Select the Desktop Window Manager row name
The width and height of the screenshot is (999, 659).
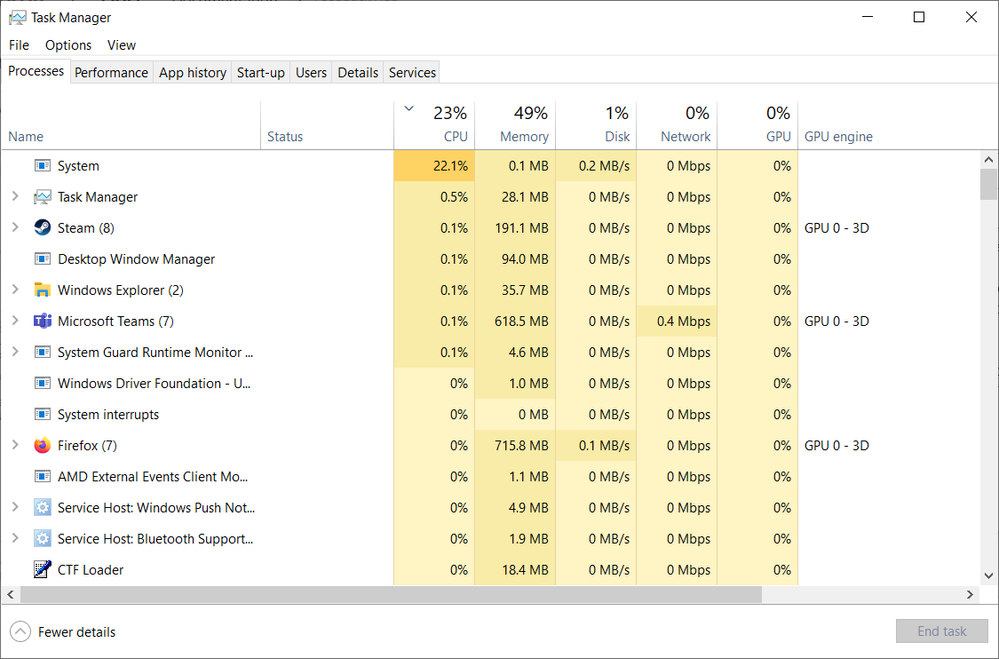[136, 259]
